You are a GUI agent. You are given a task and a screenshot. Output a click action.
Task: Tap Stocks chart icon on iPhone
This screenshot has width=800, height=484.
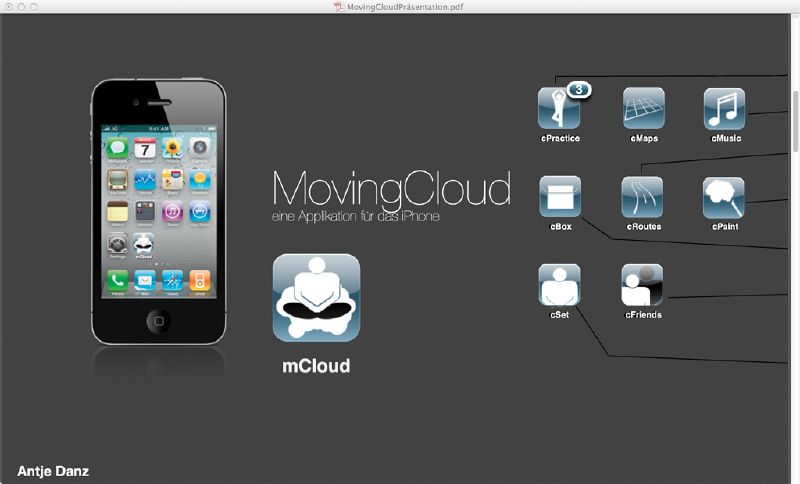point(145,180)
